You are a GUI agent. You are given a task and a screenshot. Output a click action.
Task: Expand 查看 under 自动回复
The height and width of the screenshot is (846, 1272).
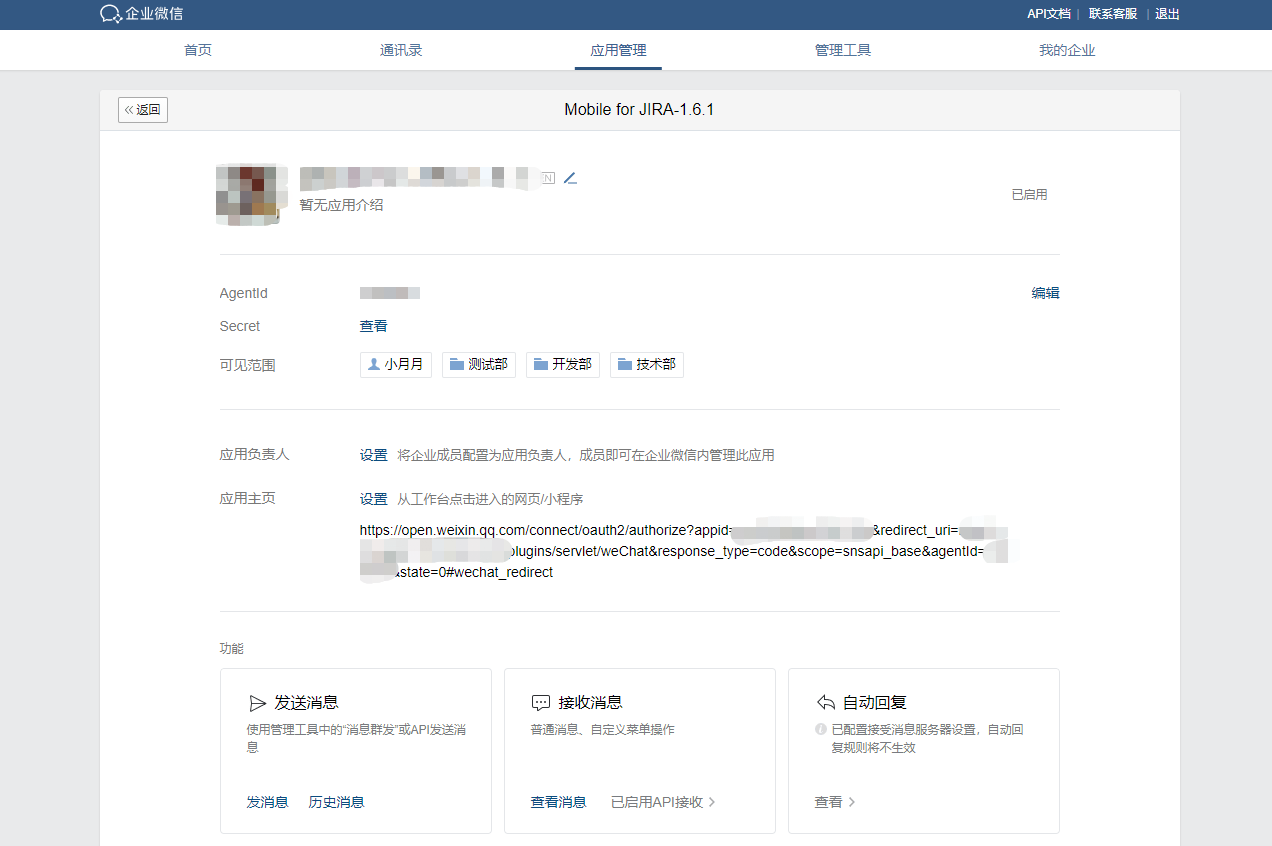[834, 802]
